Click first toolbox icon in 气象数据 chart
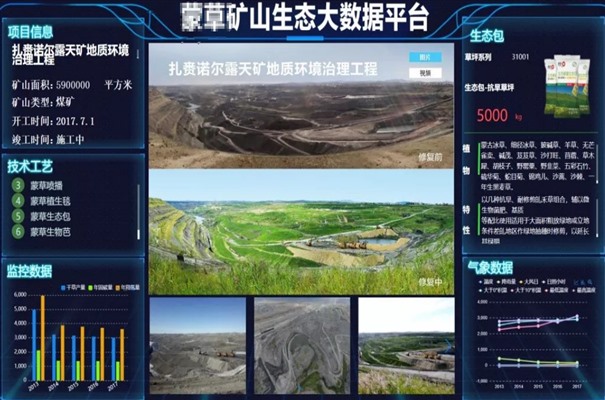605x400 pixels. [x=576, y=282]
